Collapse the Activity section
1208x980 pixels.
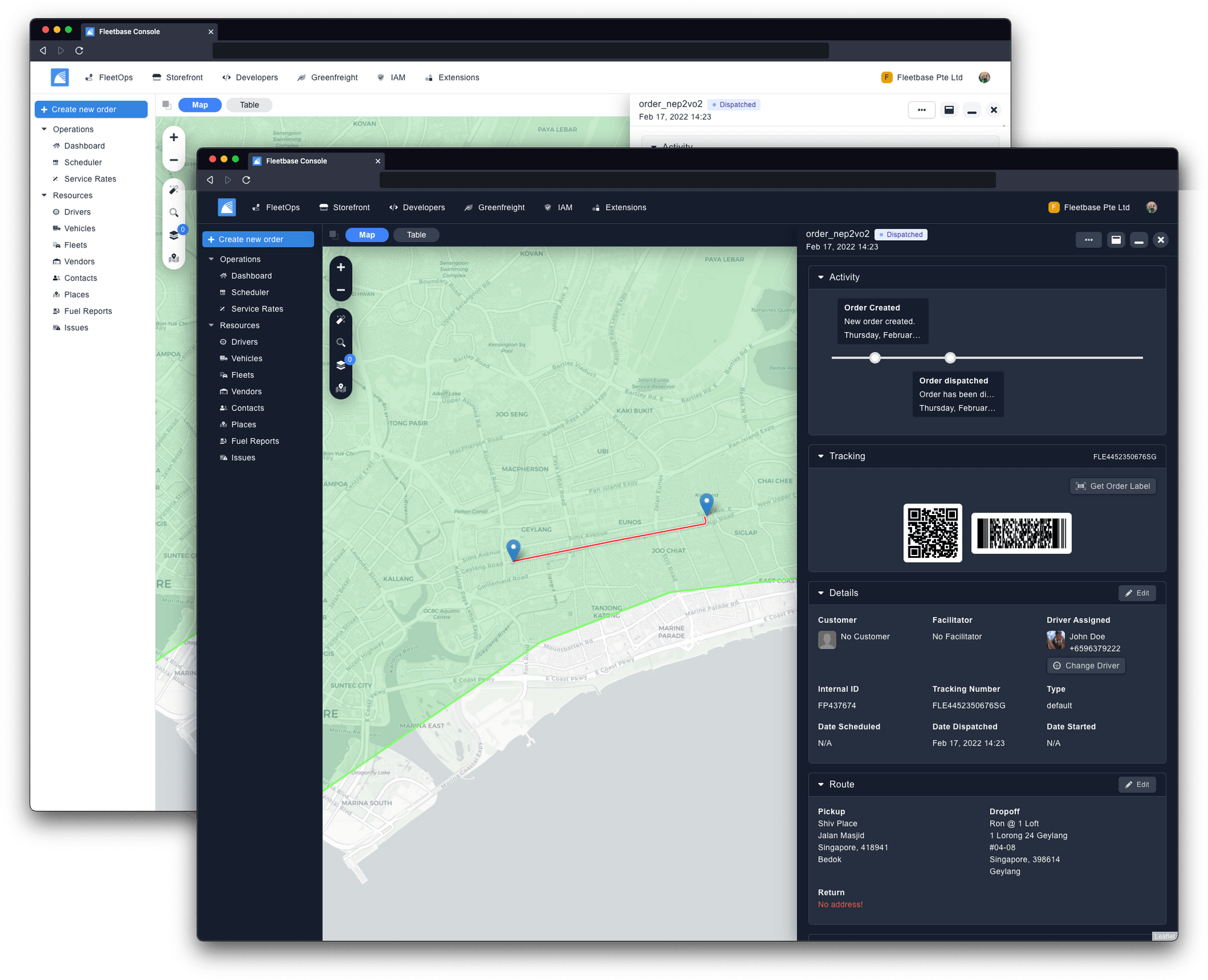(821, 277)
